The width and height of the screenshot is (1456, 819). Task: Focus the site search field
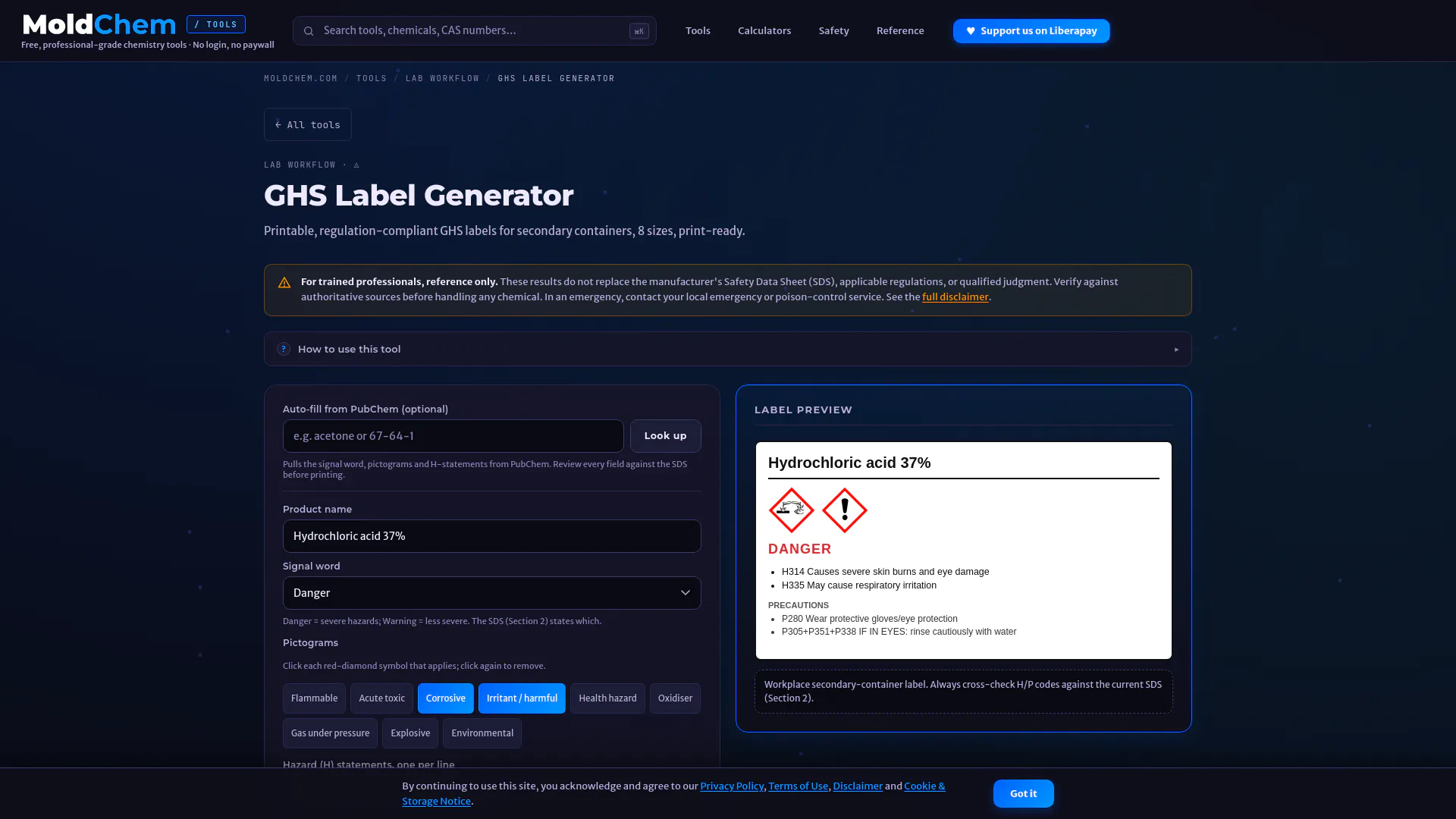point(474,31)
